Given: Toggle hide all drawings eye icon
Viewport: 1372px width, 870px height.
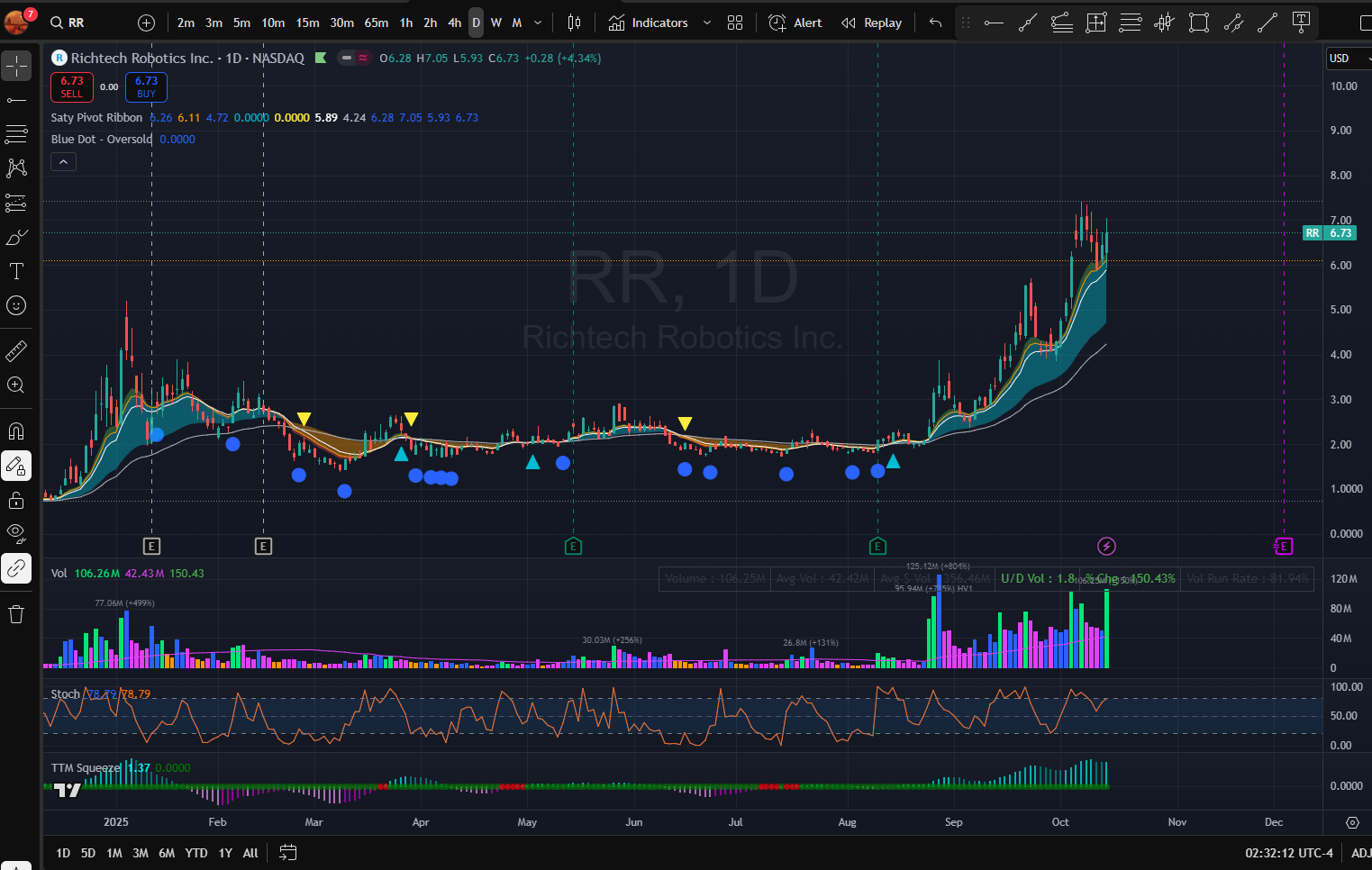Looking at the screenshot, I should [16, 534].
